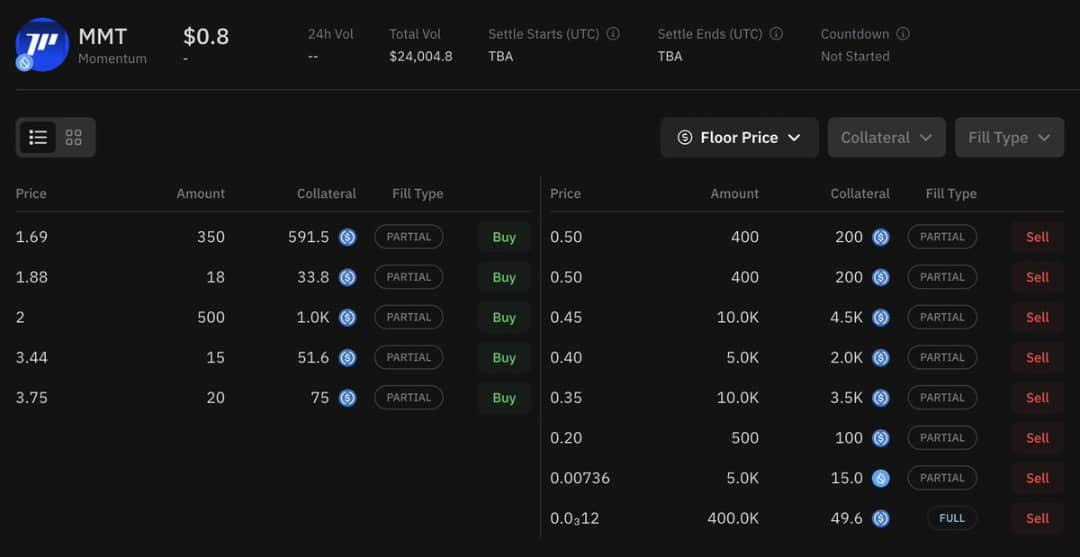Viewport: 1080px width, 557px height.
Task: Click collateral coin icon beside 49.6
Action: pos(880,518)
